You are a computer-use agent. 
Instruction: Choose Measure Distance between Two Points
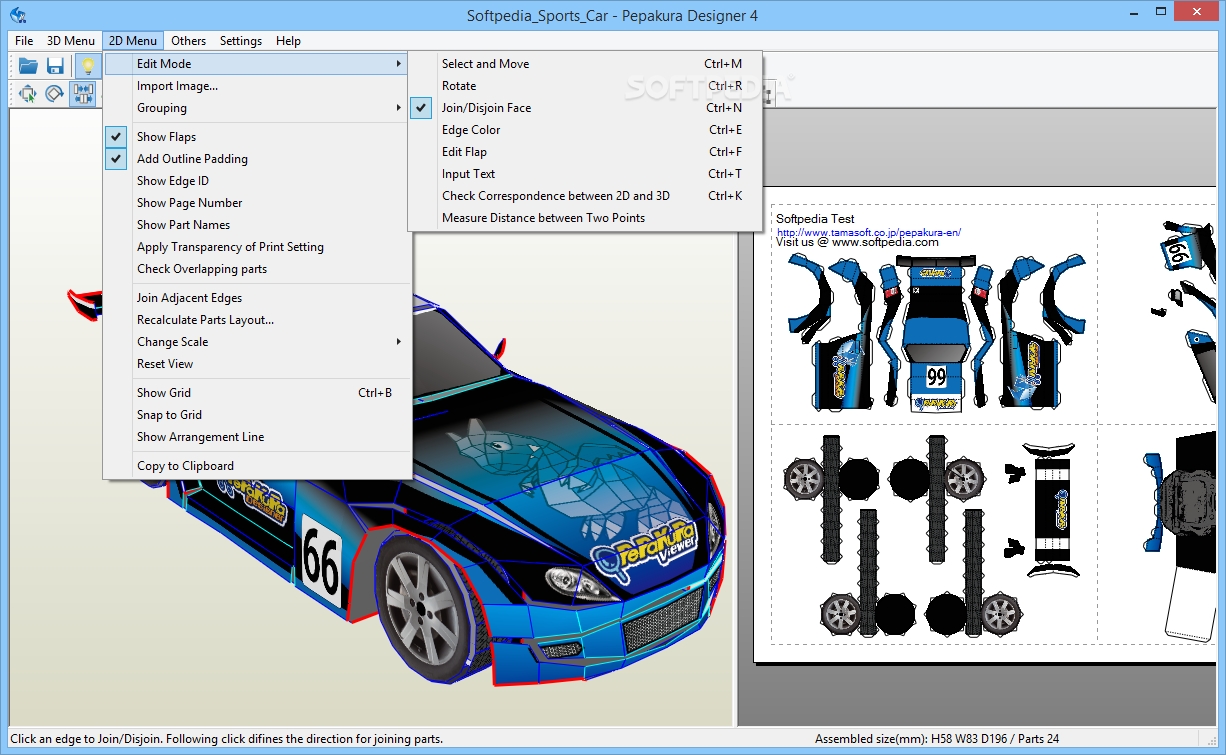pos(585,218)
